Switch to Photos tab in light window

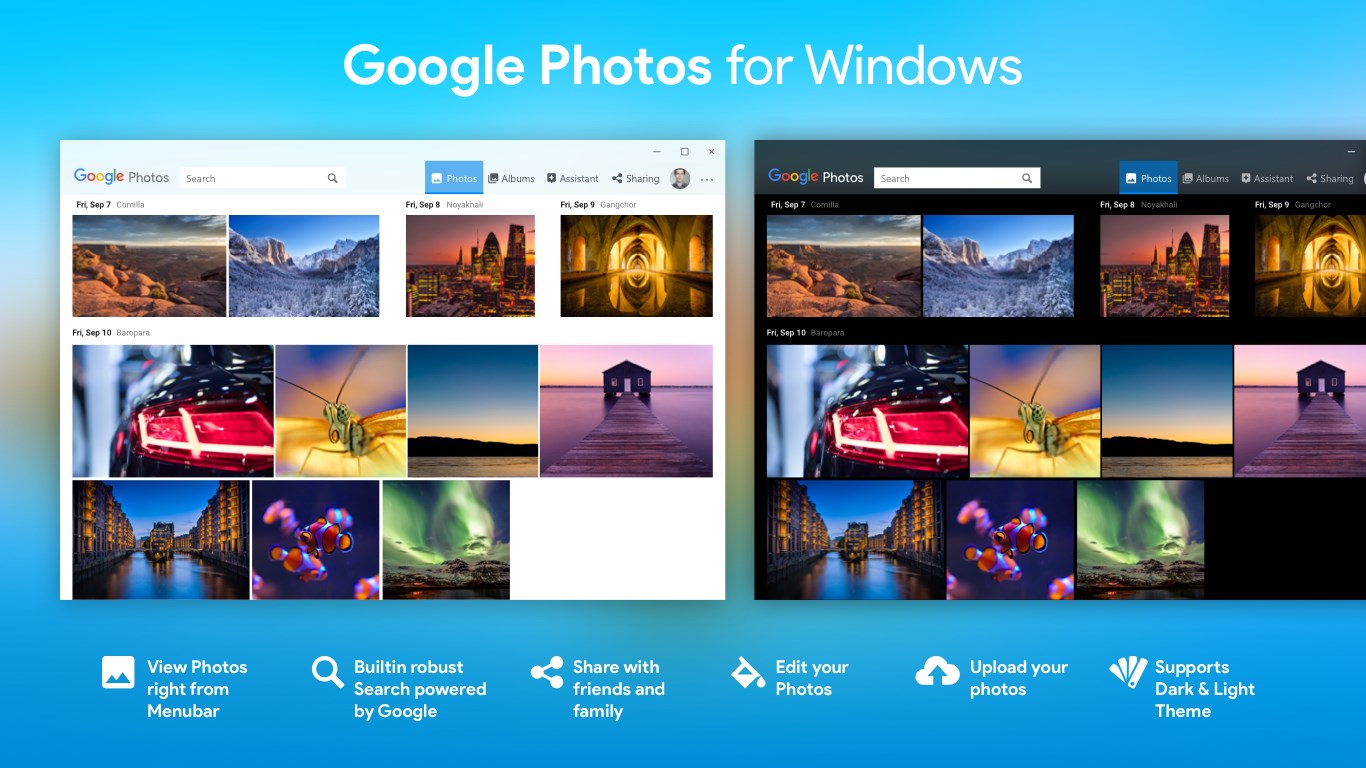(454, 178)
